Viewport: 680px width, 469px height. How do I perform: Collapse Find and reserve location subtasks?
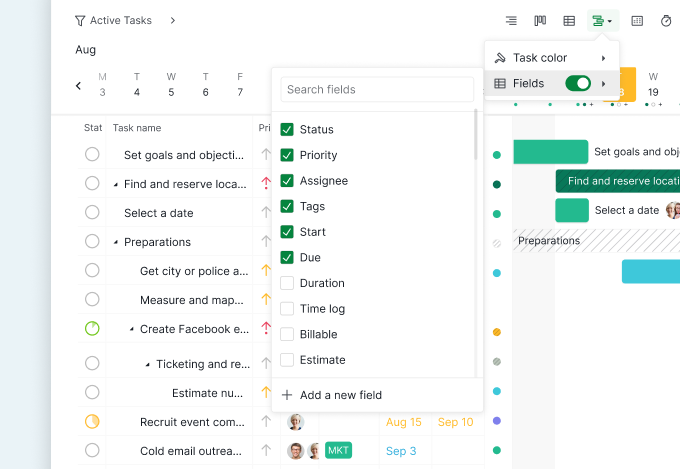[115, 184]
